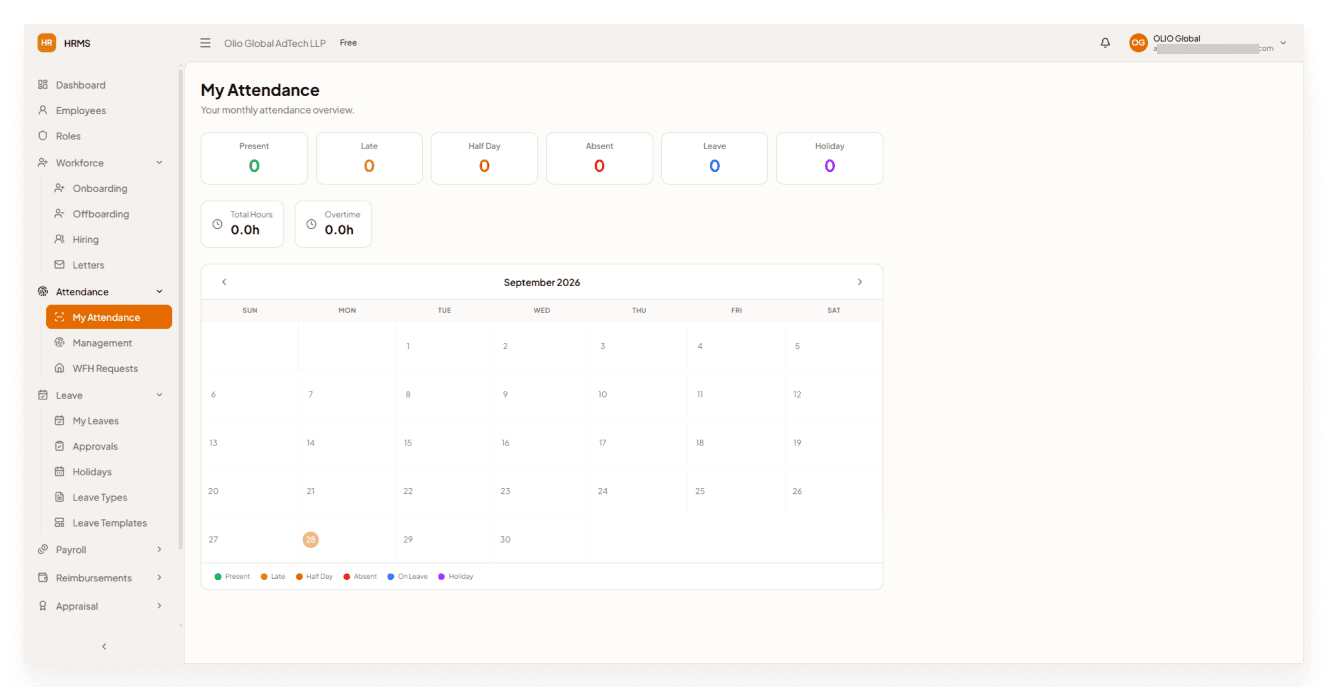The height and width of the screenshot is (687, 1328).
Task: Go to next month in calendar
Action: [860, 282]
